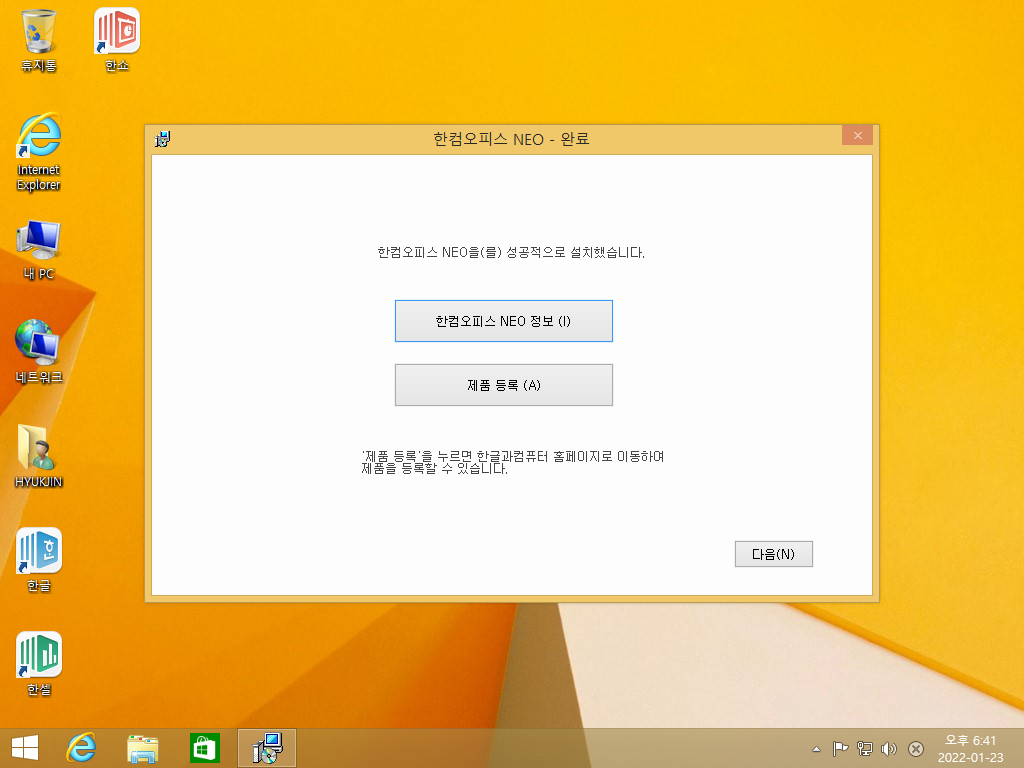The image size is (1024, 768).
Task: Click the 제품 등록 description text
Action: (513, 462)
